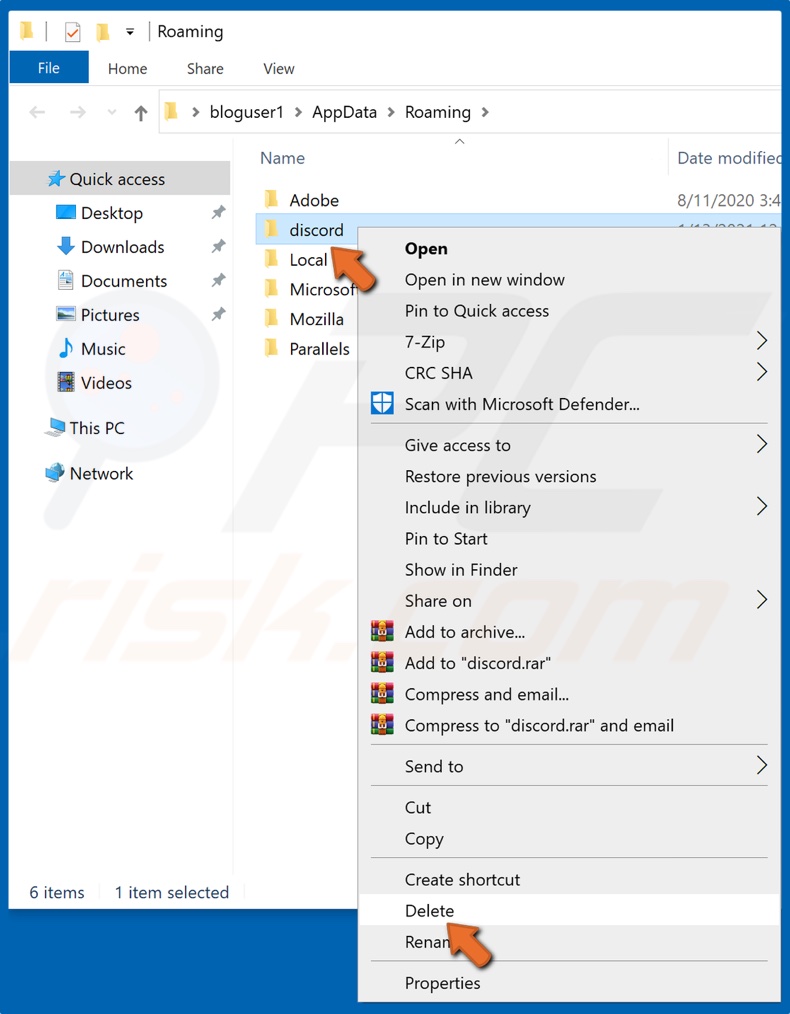Sort by the Name column header
The height and width of the screenshot is (1014, 790).
pos(283,158)
